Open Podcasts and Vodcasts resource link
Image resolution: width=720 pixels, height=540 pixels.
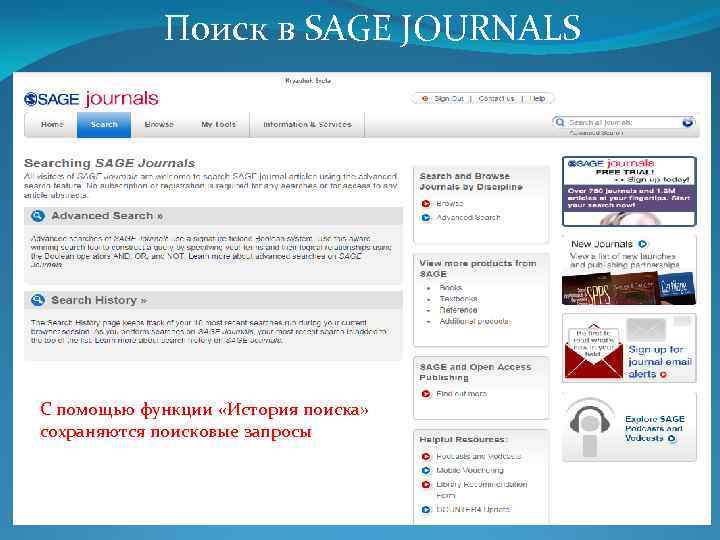[x=478, y=456]
